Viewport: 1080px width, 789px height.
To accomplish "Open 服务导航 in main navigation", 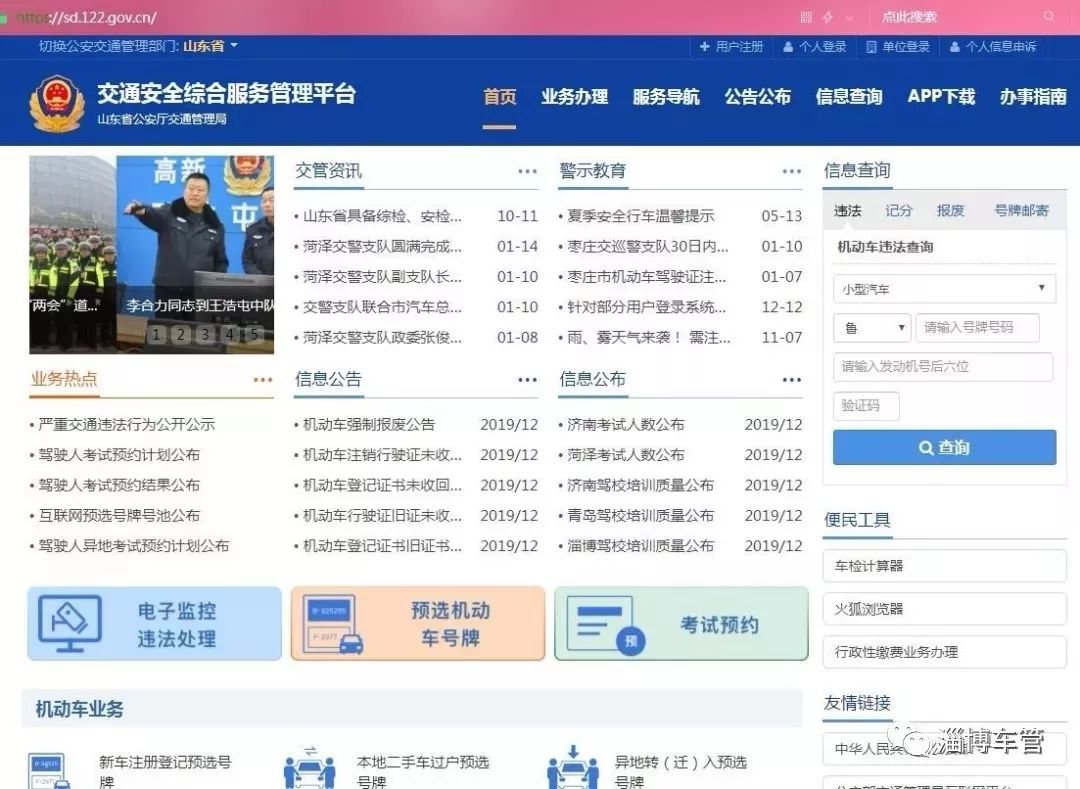I will point(666,96).
